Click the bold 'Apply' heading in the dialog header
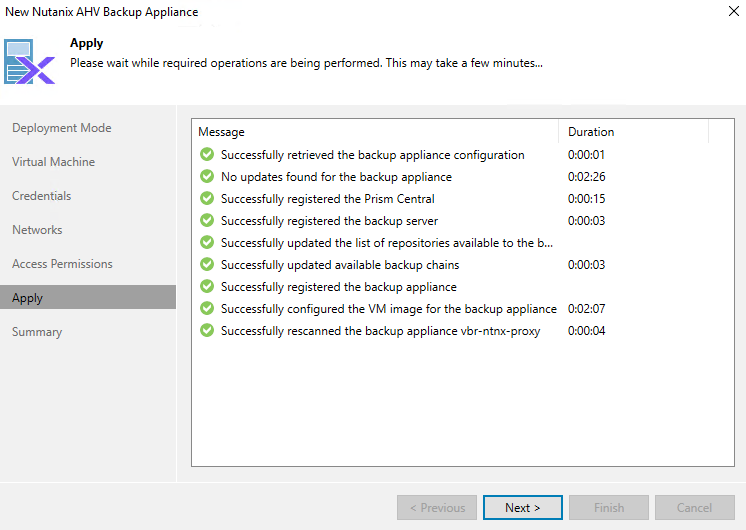The height and width of the screenshot is (530, 746). [87, 43]
